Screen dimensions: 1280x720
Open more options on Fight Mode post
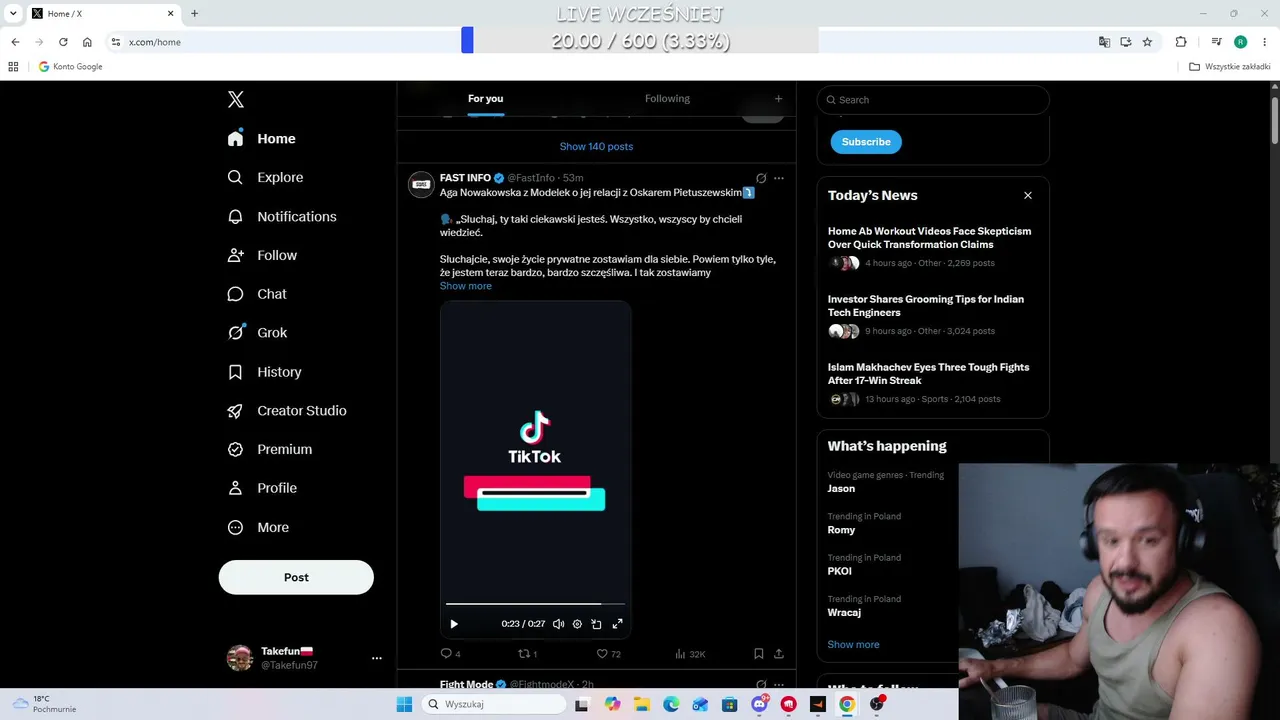(x=779, y=684)
